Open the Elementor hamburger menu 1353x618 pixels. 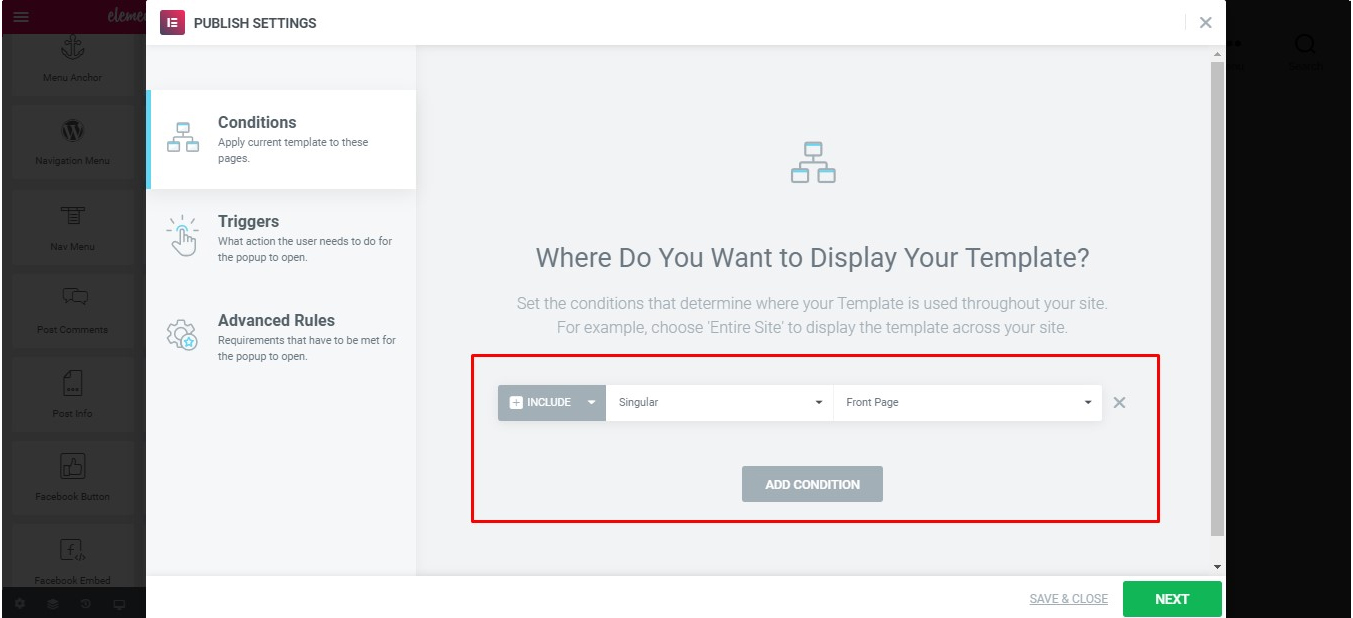click(21, 17)
